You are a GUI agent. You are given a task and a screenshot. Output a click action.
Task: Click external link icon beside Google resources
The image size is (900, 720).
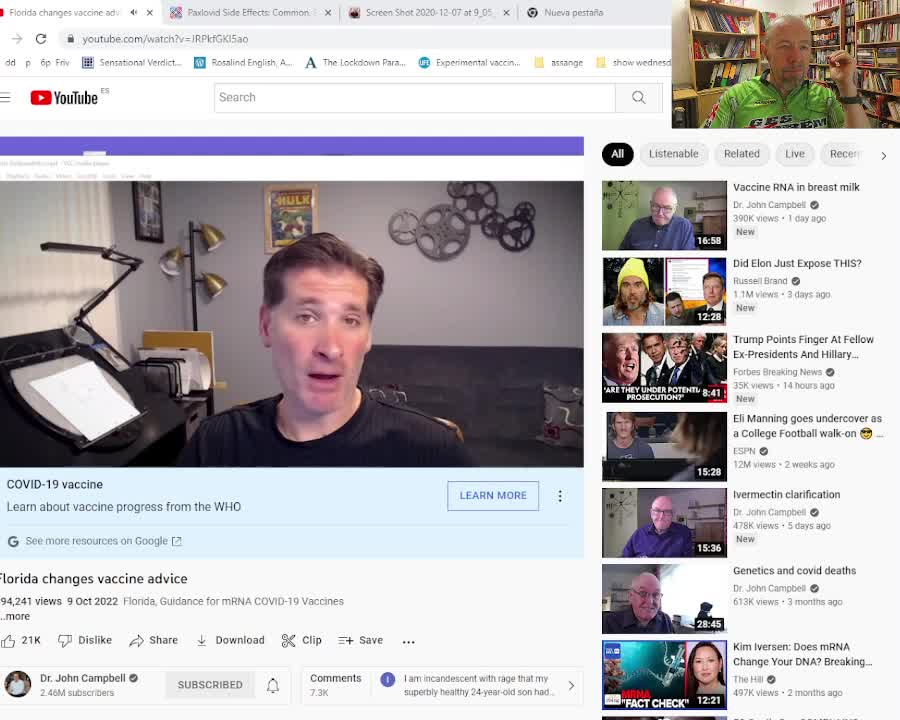click(177, 541)
